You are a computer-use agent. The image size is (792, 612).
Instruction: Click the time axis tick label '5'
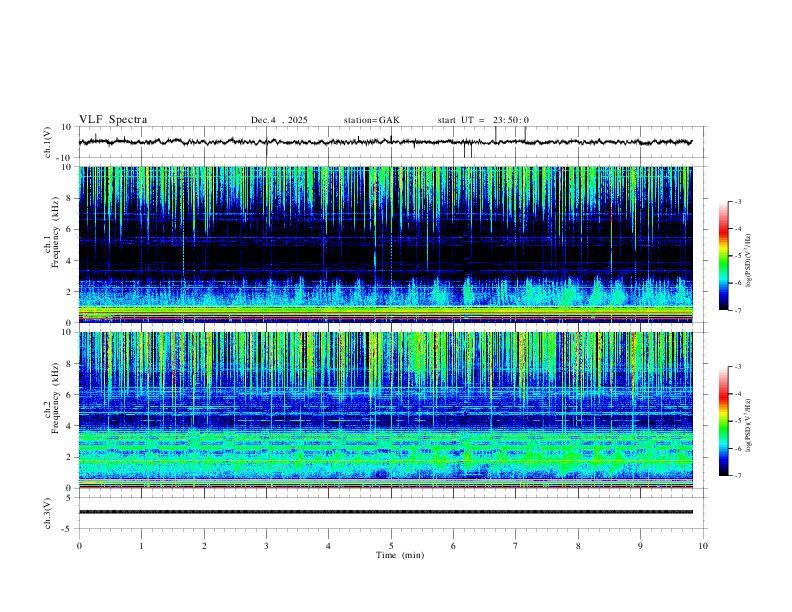click(x=391, y=546)
